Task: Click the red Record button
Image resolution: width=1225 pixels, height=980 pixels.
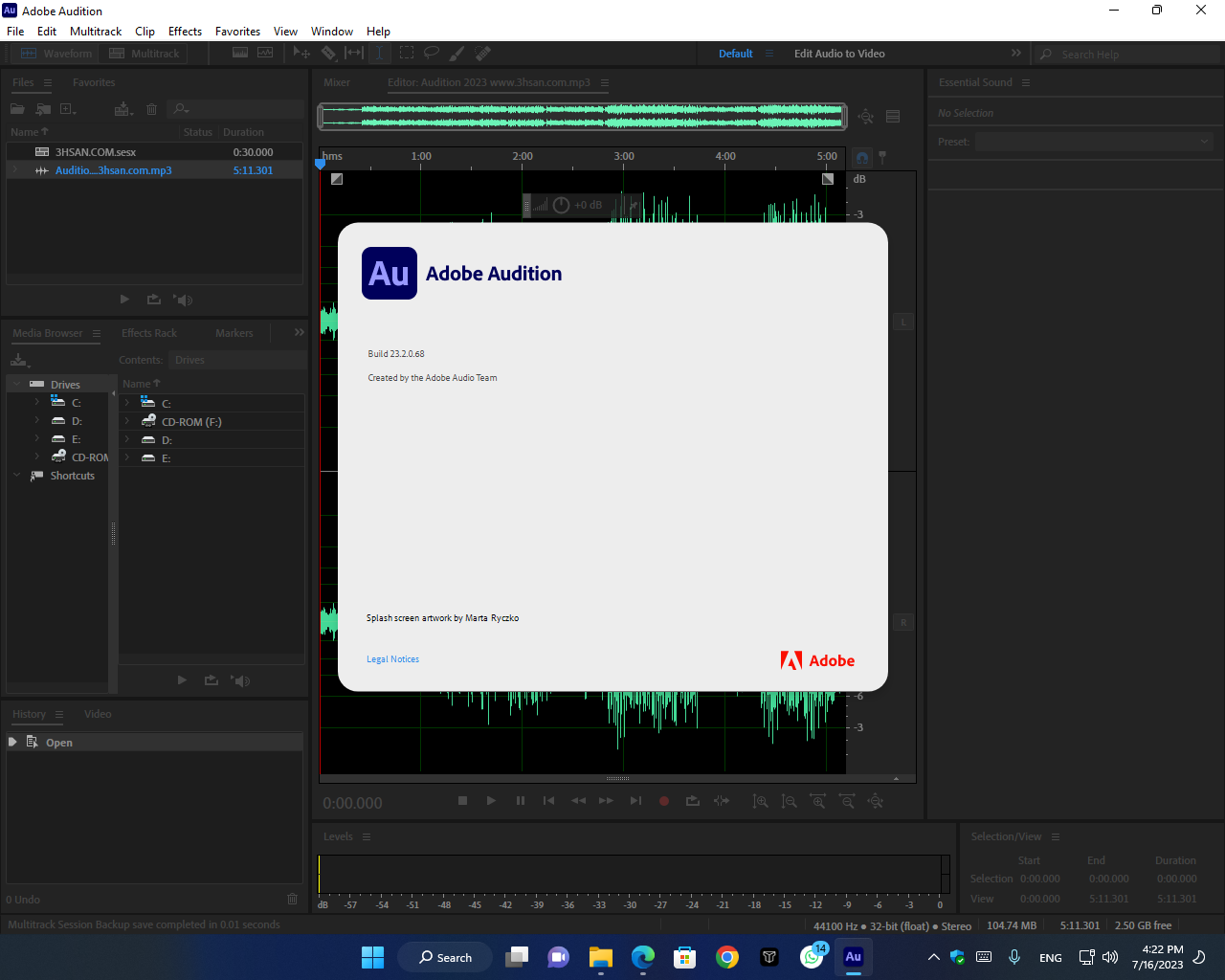Action: coord(664,801)
